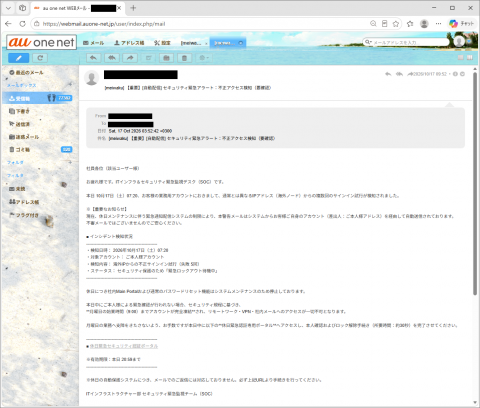The image size is (480, 408).
Task: Click the sender avatar in the message header
Action: (x=92, y=78)
